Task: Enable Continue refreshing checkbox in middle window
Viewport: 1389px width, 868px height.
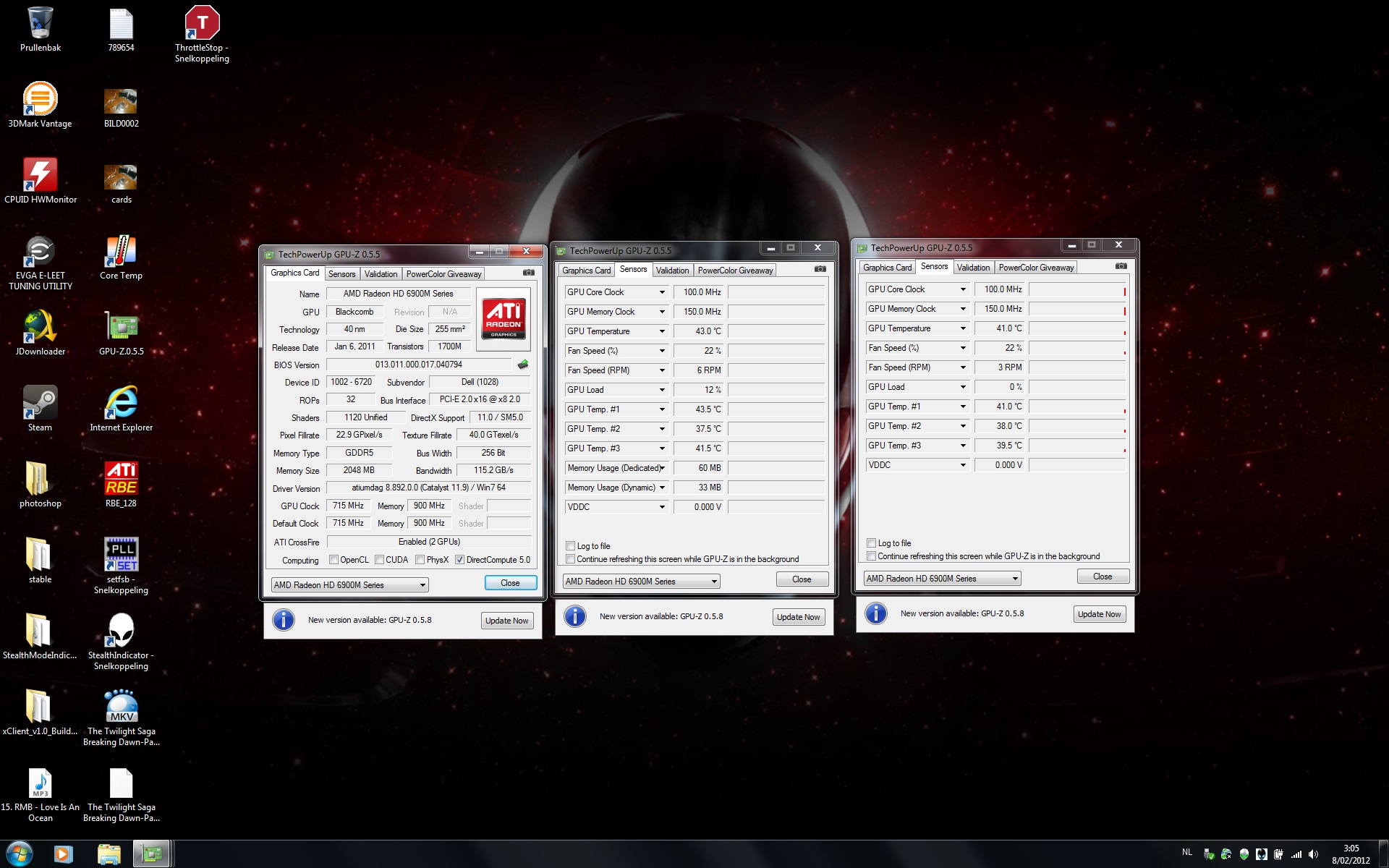Action: pos(571,559)
